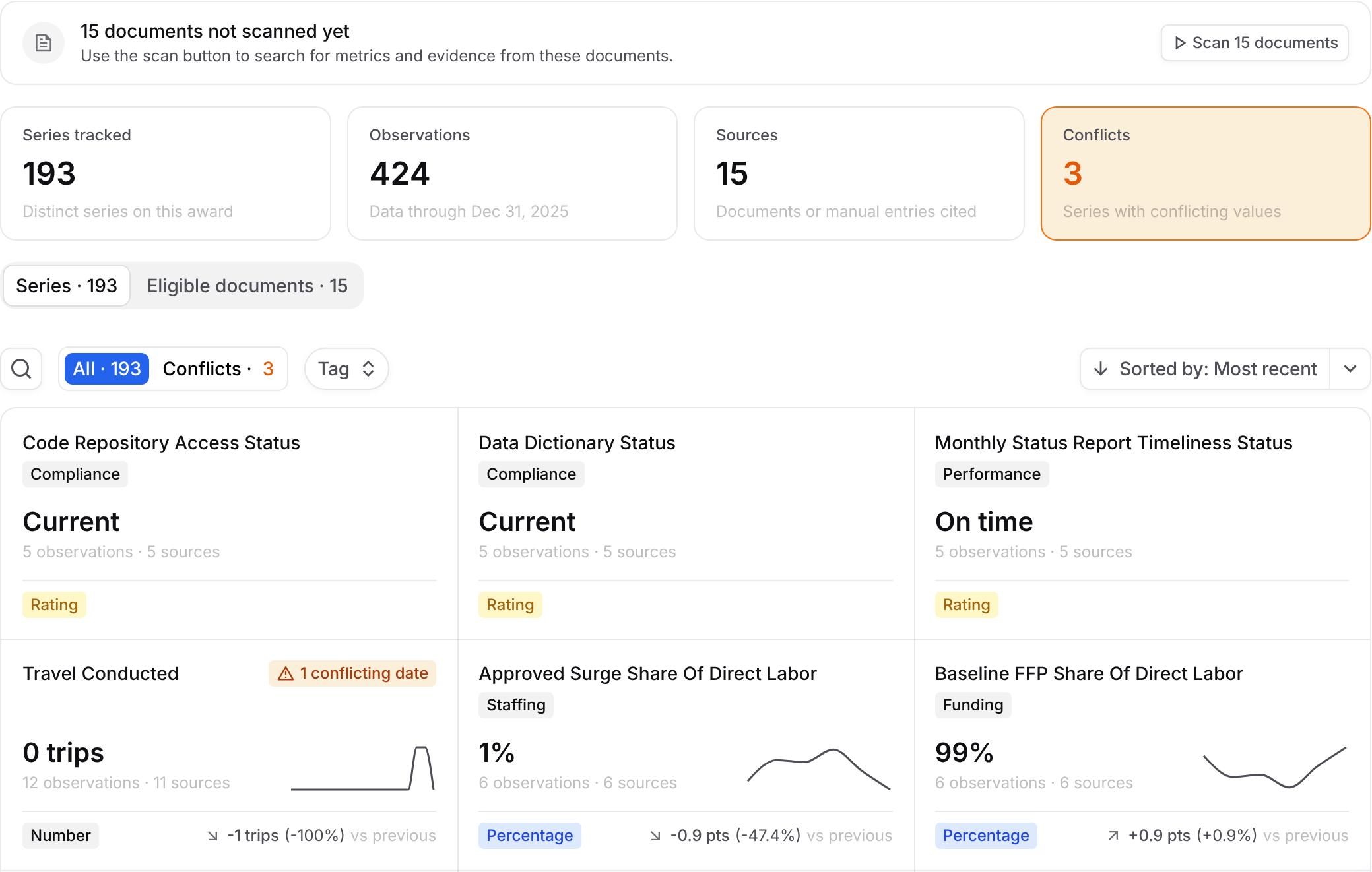Click the Rating badge on Code Repository card
This screenshot has height=872, width=1372.
54,605
